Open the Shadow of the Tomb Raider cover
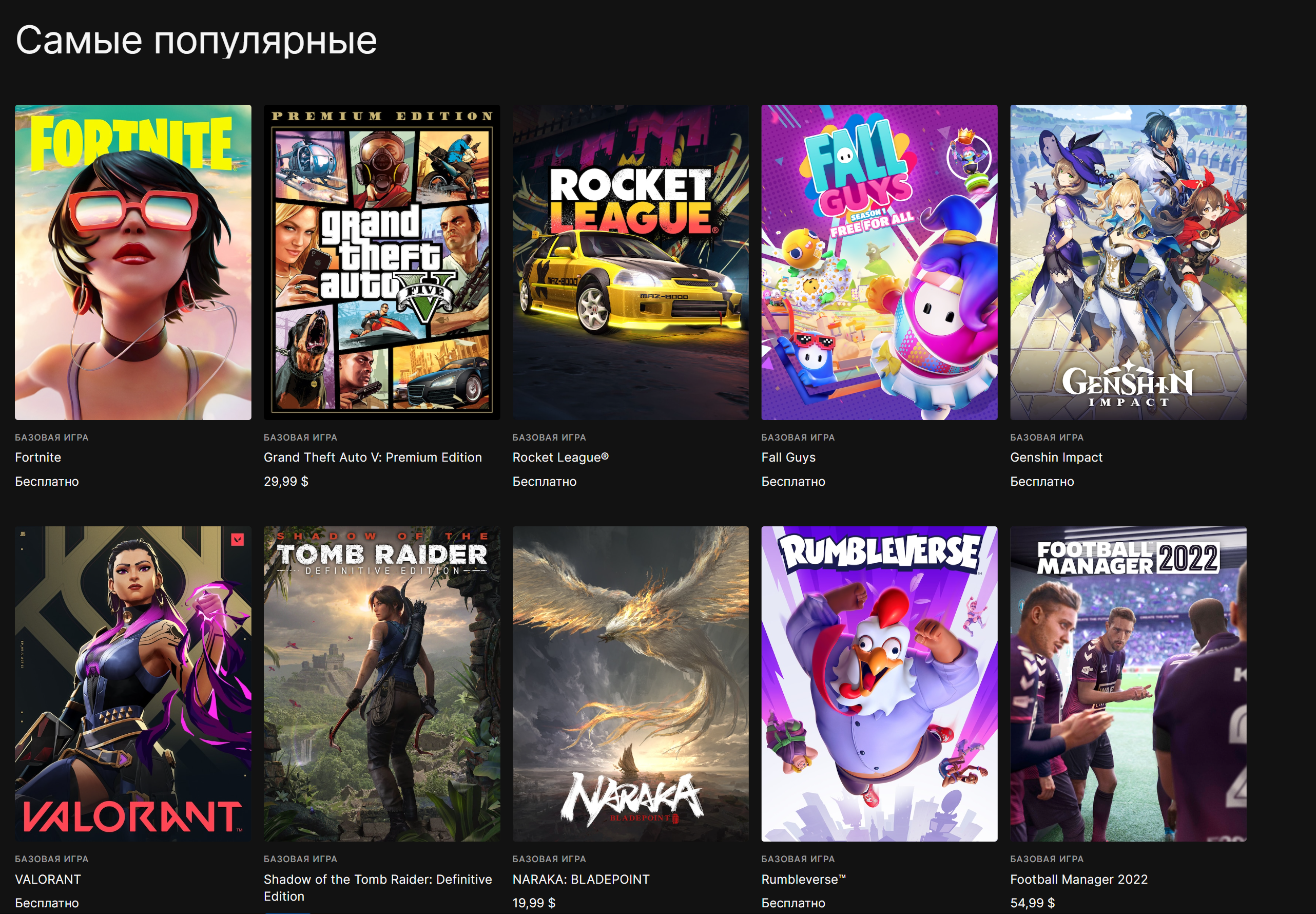The width and height of the screenshot is (1316, 914). pyautogui.click(x=381, y=683)
